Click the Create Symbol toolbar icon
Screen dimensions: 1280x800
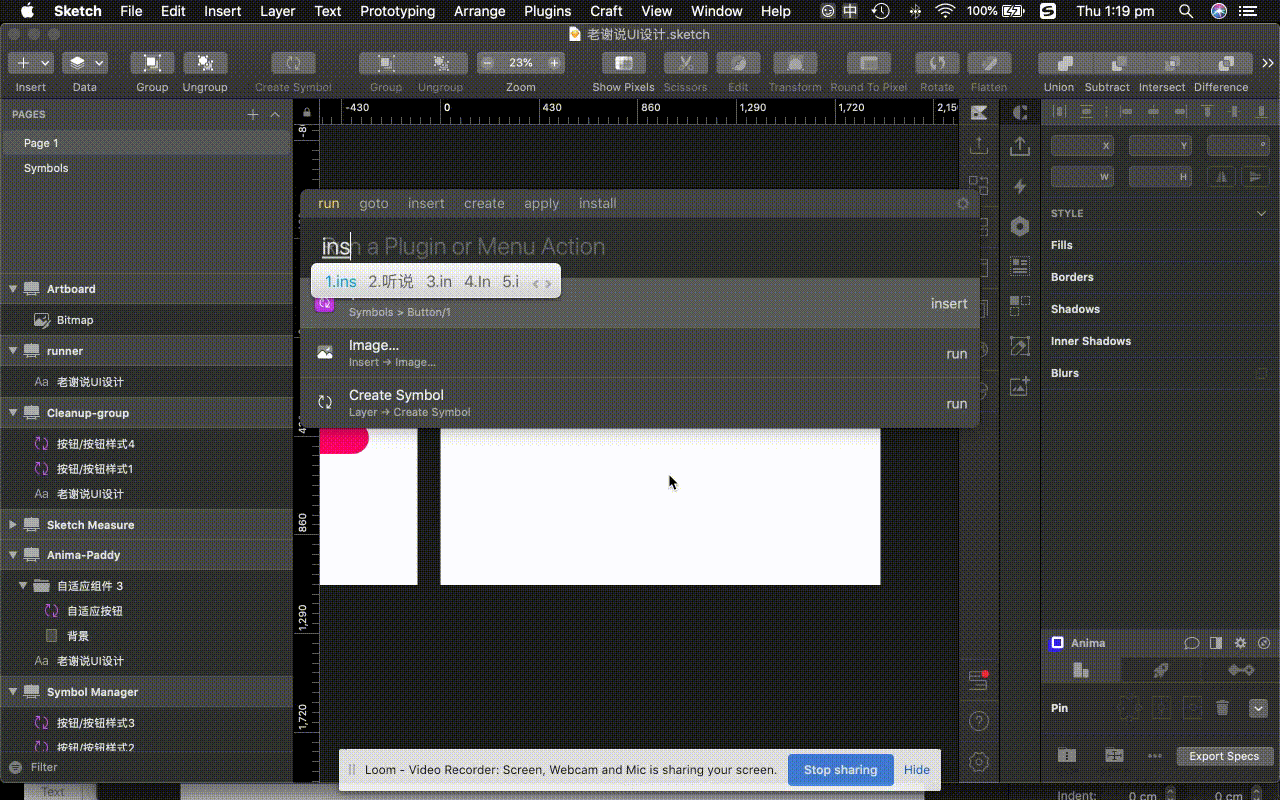293,63
